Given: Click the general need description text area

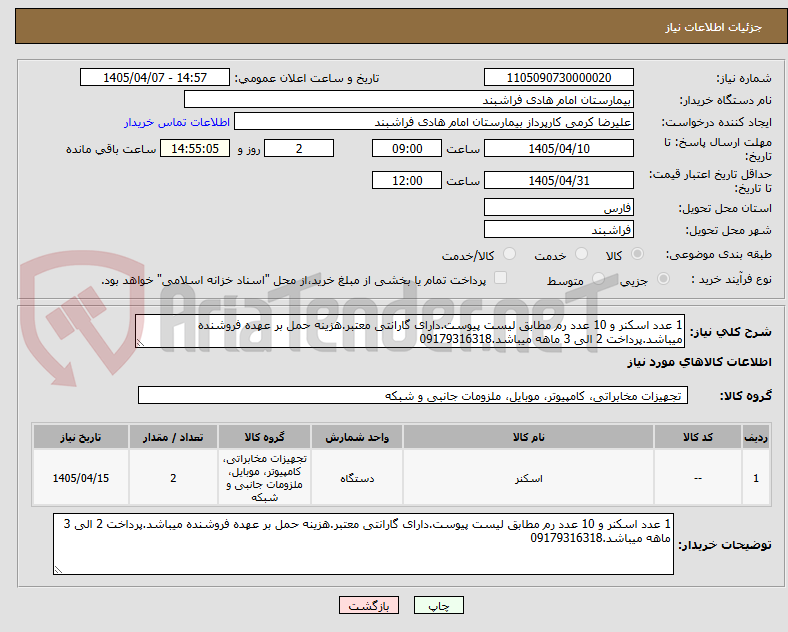Looking at the screenshot, I should click(x=410, y=332).
